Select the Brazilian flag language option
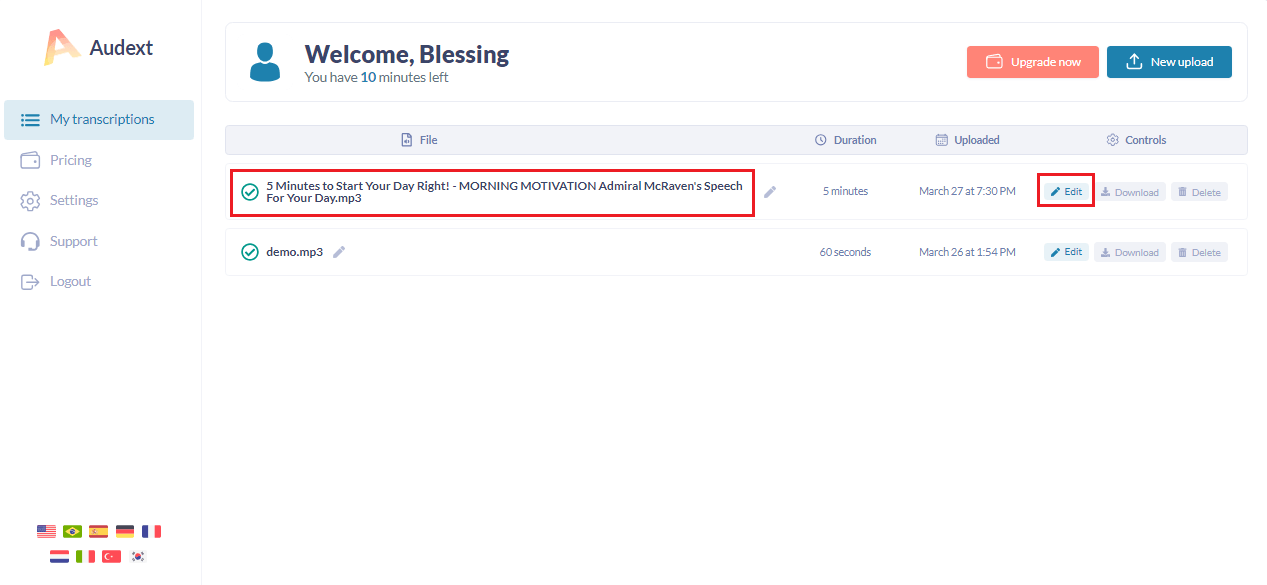The height and width of the screenshot is (585, 1267). 72,531
